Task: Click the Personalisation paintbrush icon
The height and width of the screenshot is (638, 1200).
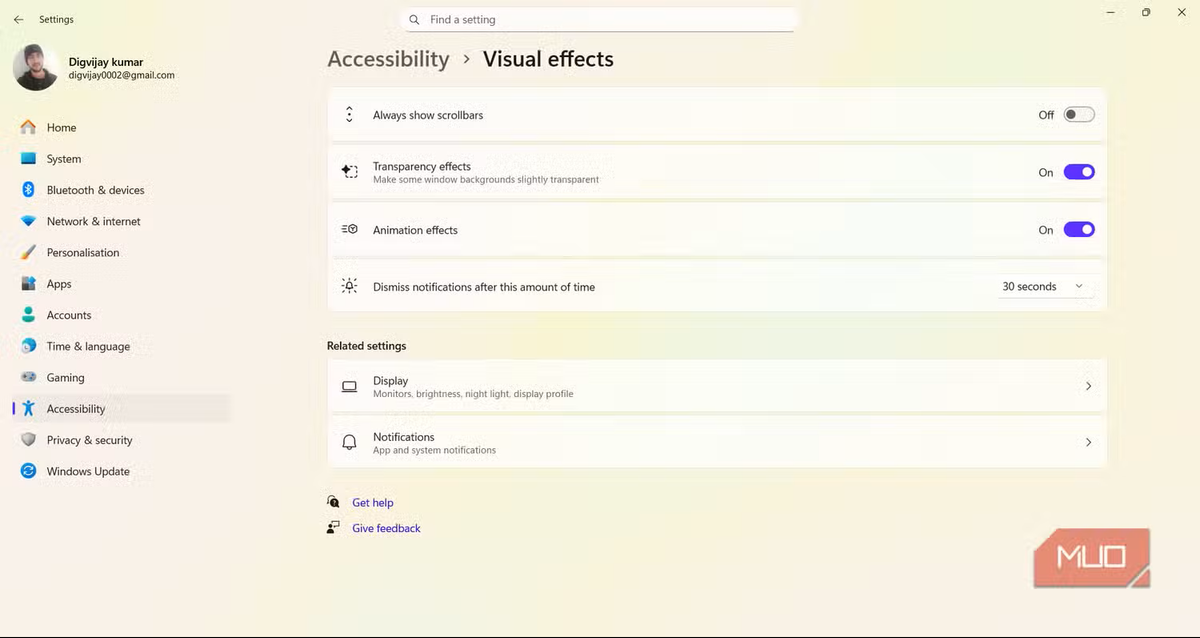Action: [x=28, y=253]
